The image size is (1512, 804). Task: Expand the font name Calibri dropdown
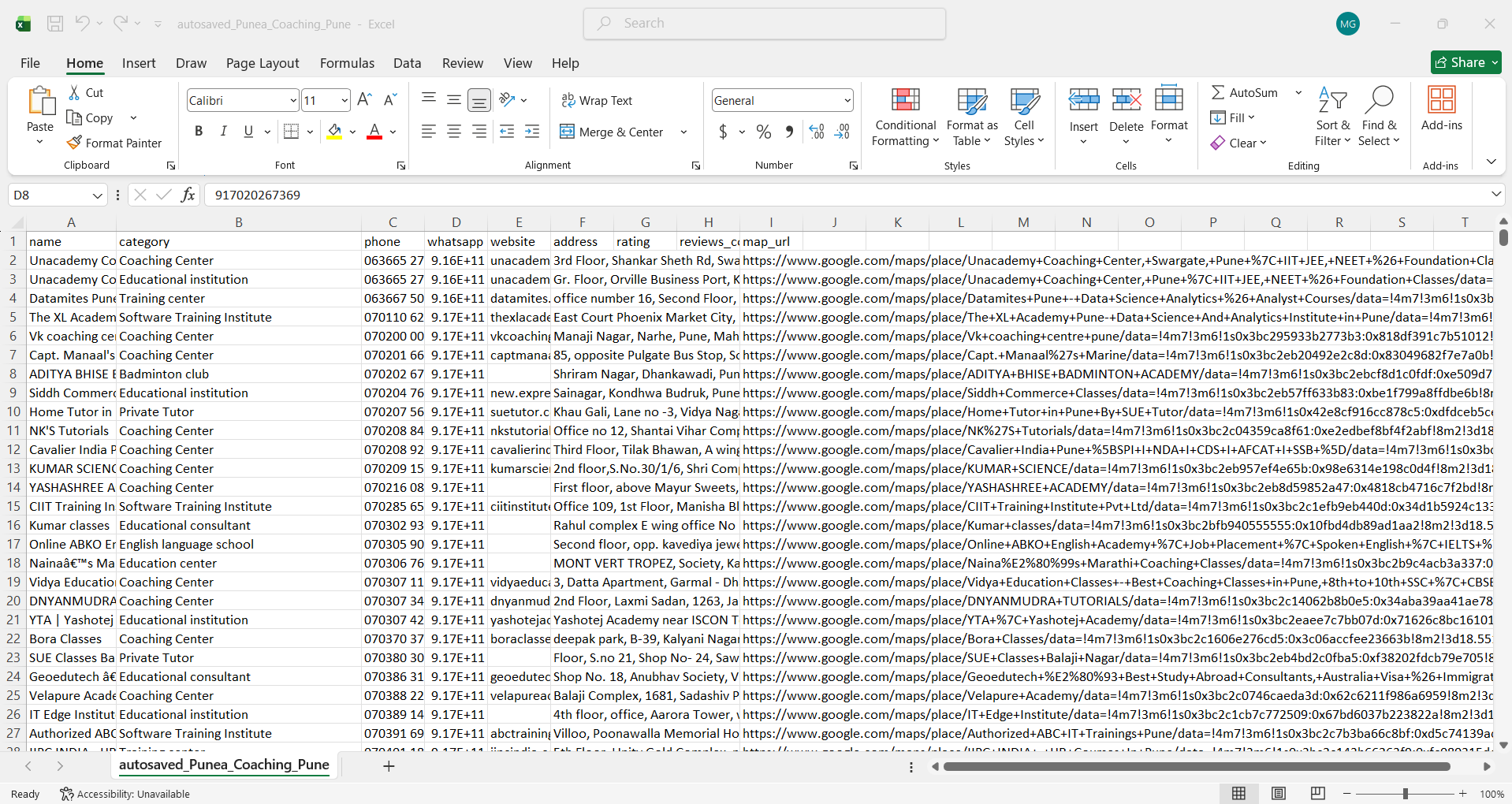(x=292, y=101)
